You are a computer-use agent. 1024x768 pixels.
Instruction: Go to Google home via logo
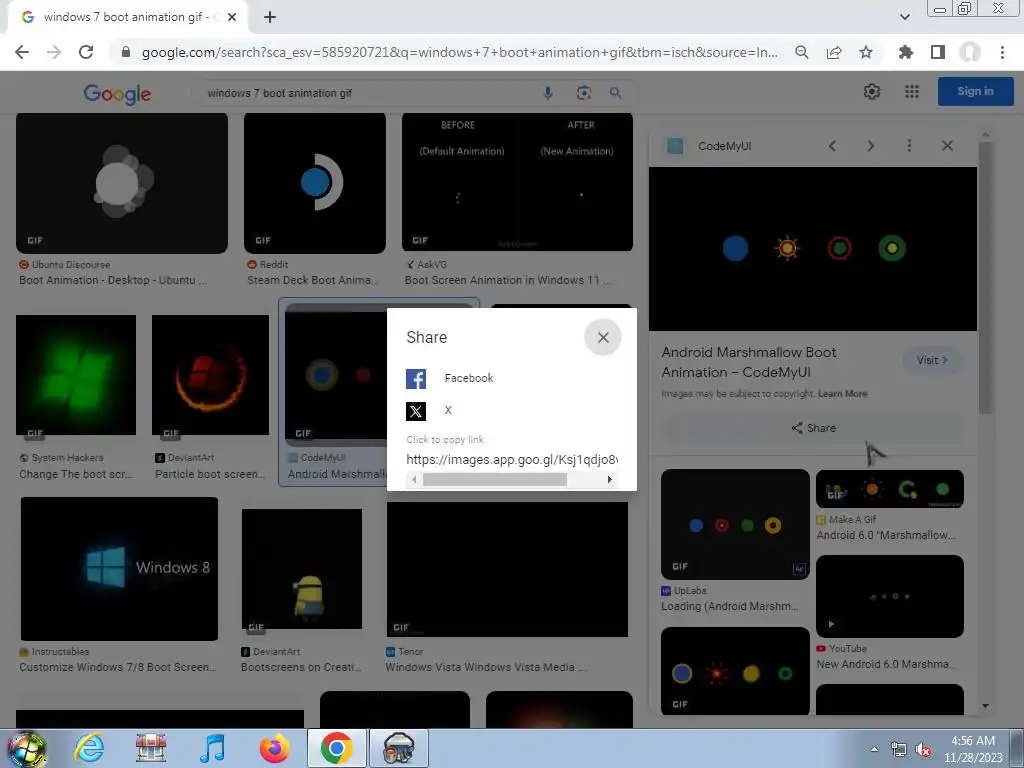118,94
